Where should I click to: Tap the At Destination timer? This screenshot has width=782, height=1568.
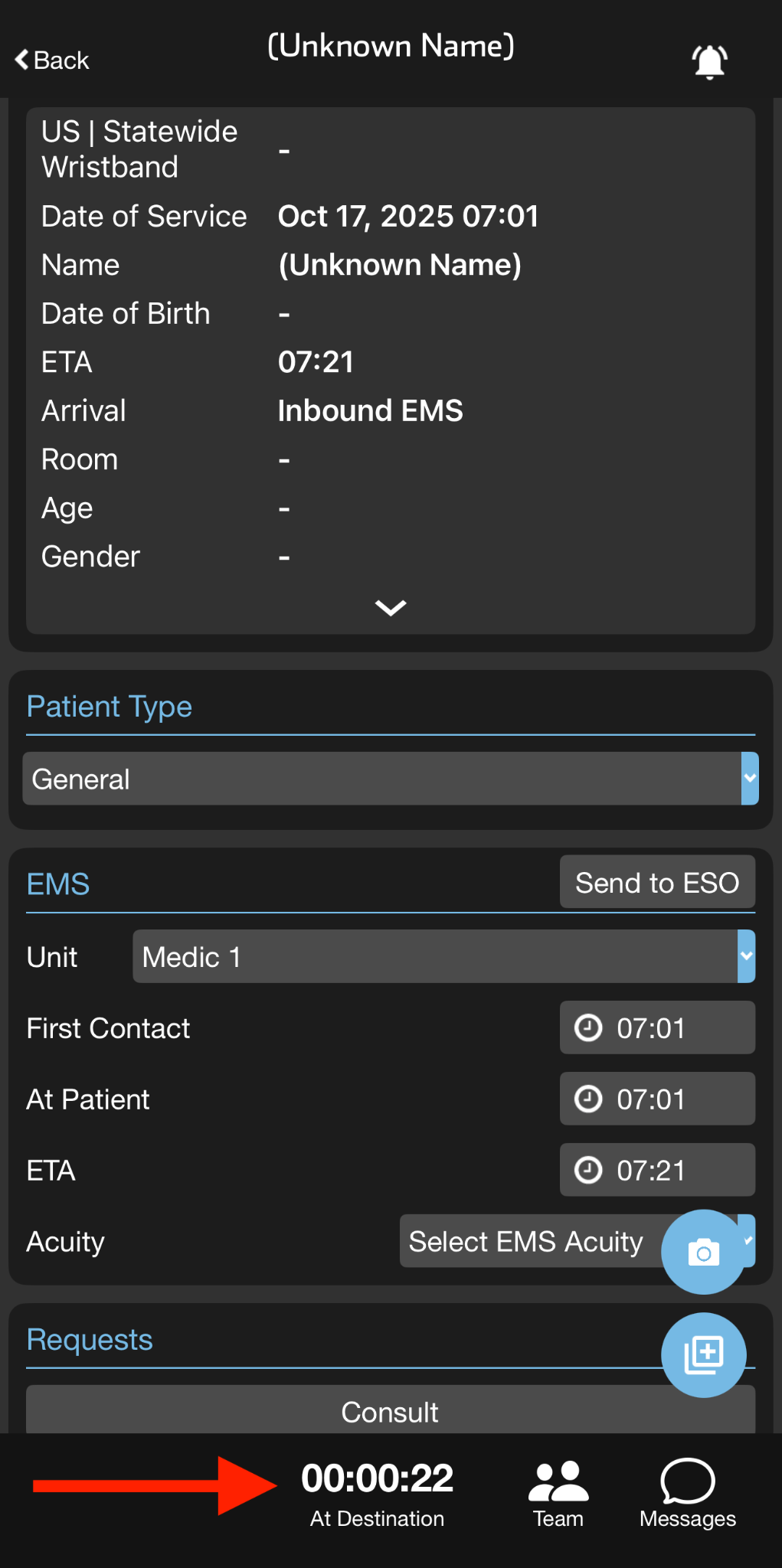[377, 1493]
